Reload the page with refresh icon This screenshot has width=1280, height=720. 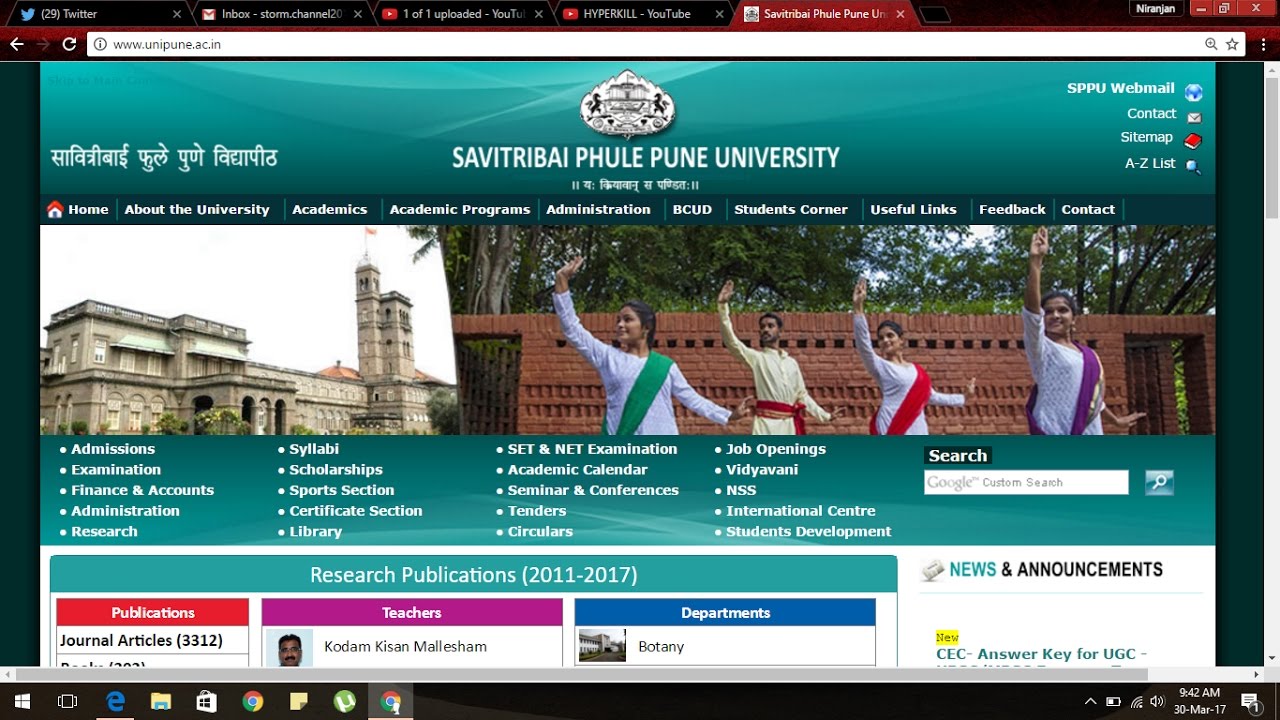[x=69, y=44]
